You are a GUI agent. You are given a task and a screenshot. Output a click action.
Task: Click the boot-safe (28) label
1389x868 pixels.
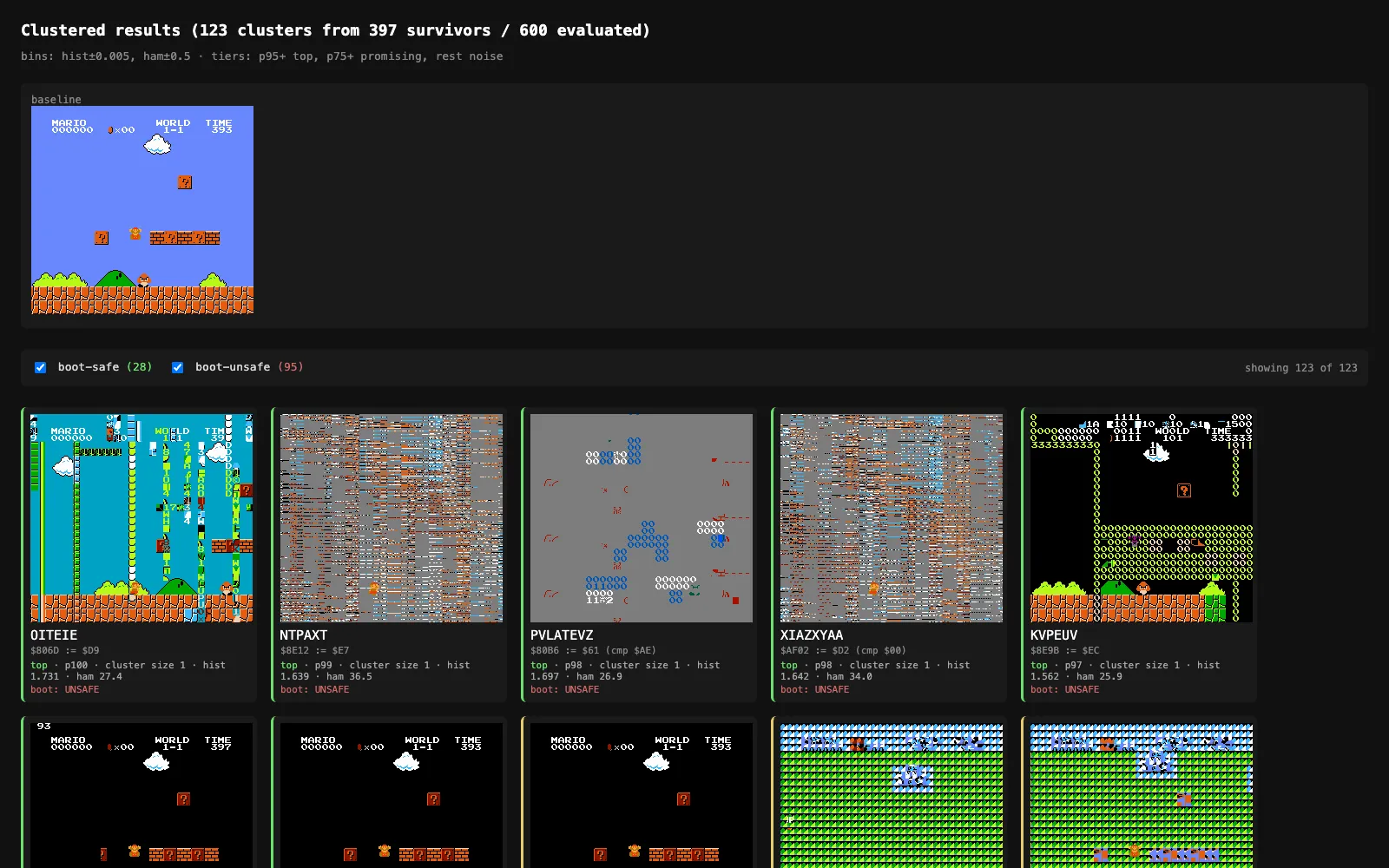[x=105, y=367]
